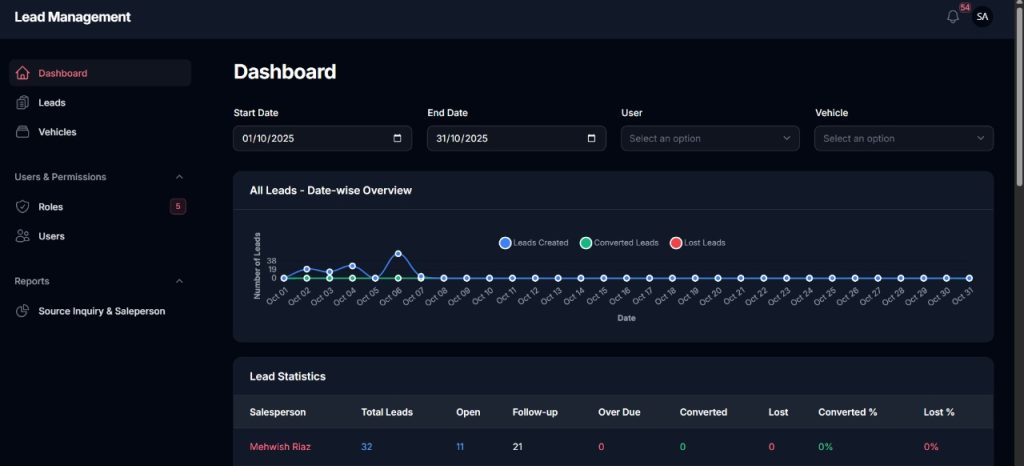Open Mehwish Riaz salesperson link
Viewport: 1024px width, 466px height.
tap(280, 446)
